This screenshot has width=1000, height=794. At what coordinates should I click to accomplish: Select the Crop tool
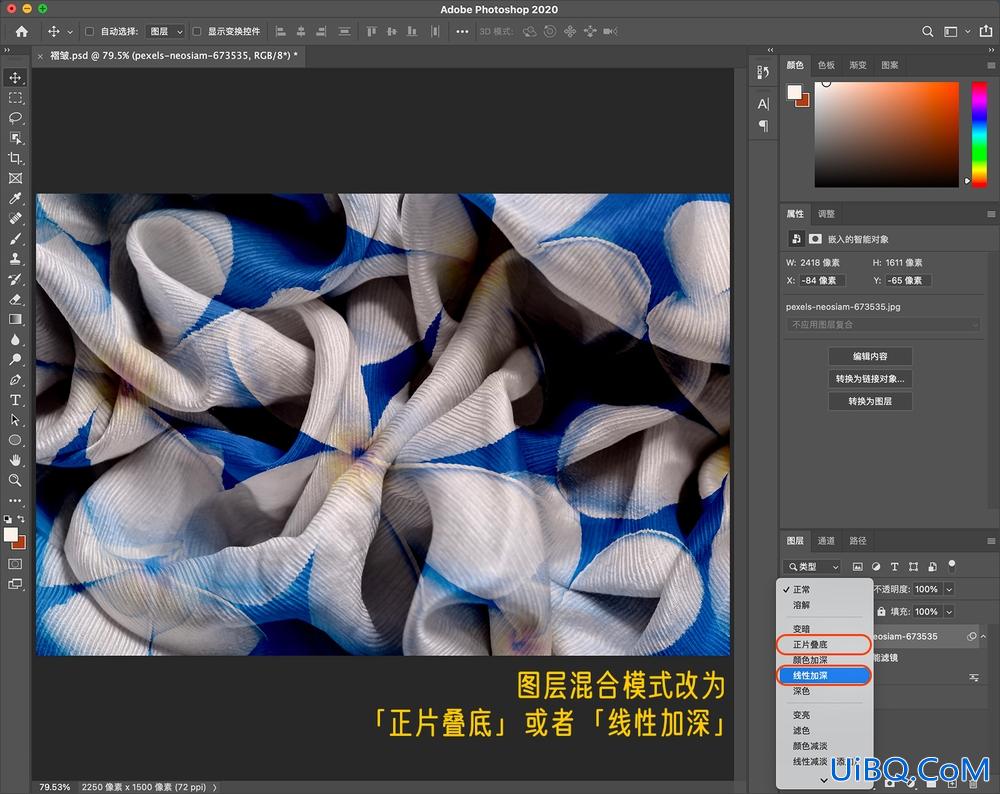pyautogui.click(x=15, y=158)
